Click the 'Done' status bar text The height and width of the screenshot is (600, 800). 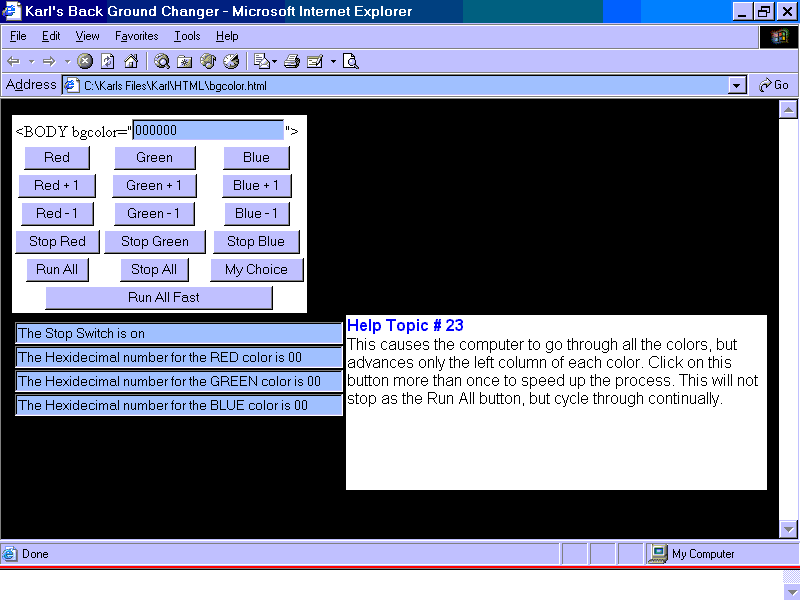[35, 554]
